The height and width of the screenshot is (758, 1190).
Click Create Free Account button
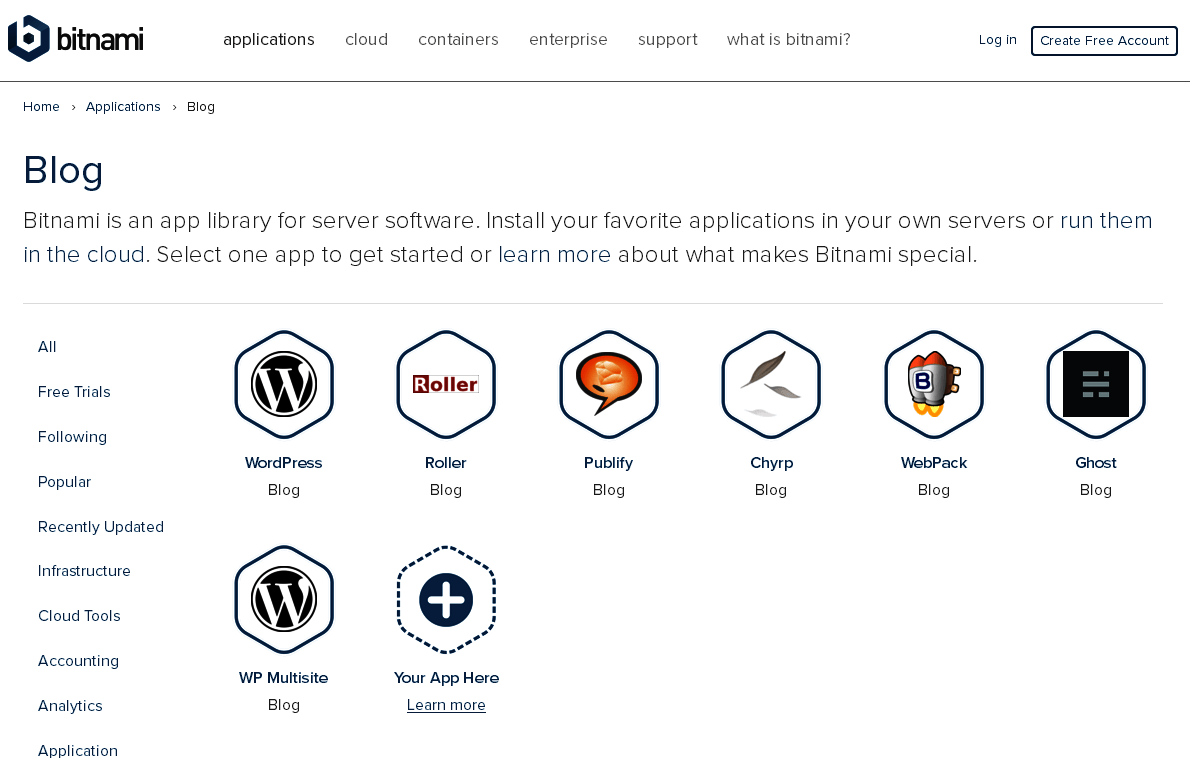[1104, 41]
